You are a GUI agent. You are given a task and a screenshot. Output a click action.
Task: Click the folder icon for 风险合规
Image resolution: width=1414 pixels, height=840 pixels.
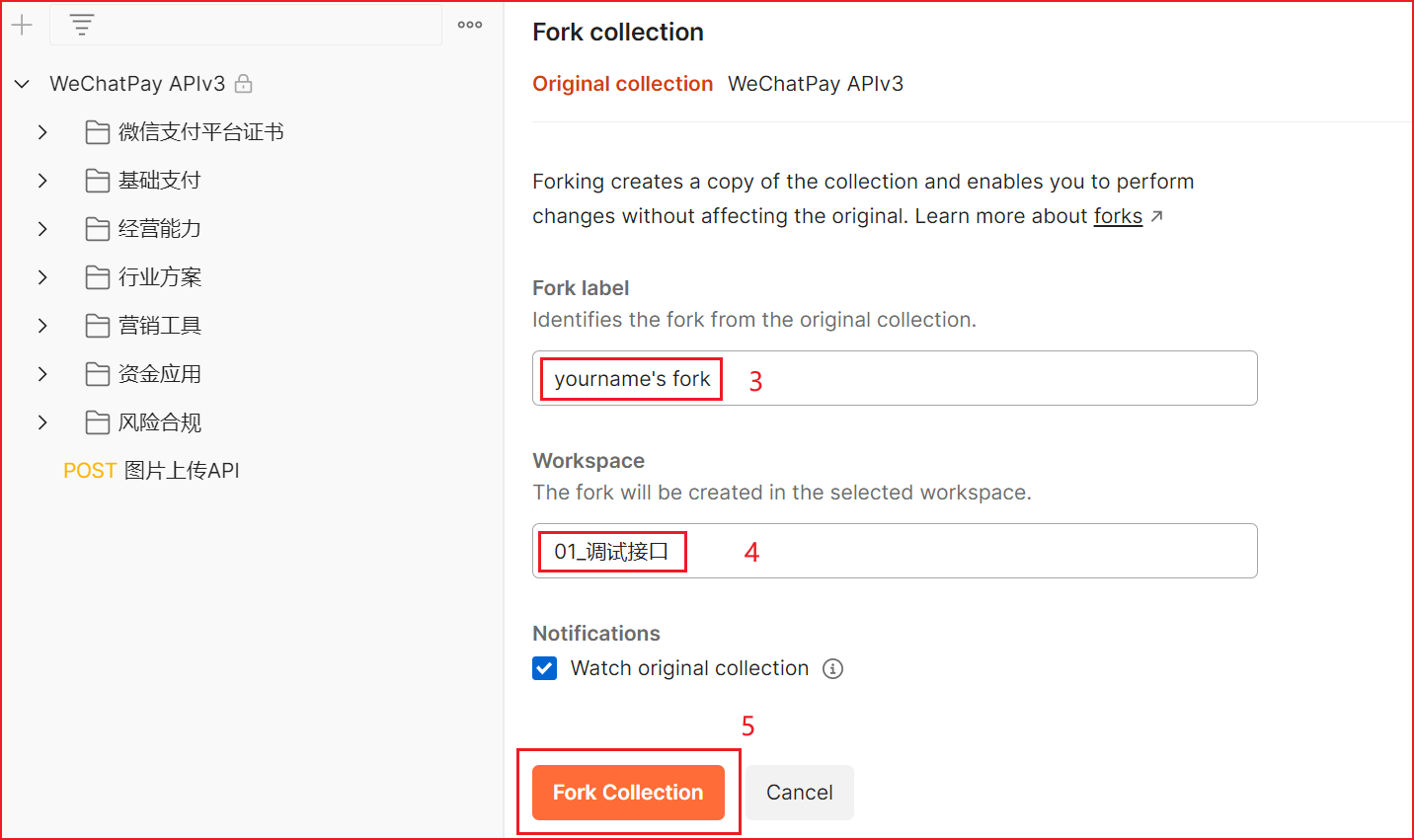pos(97,422)
